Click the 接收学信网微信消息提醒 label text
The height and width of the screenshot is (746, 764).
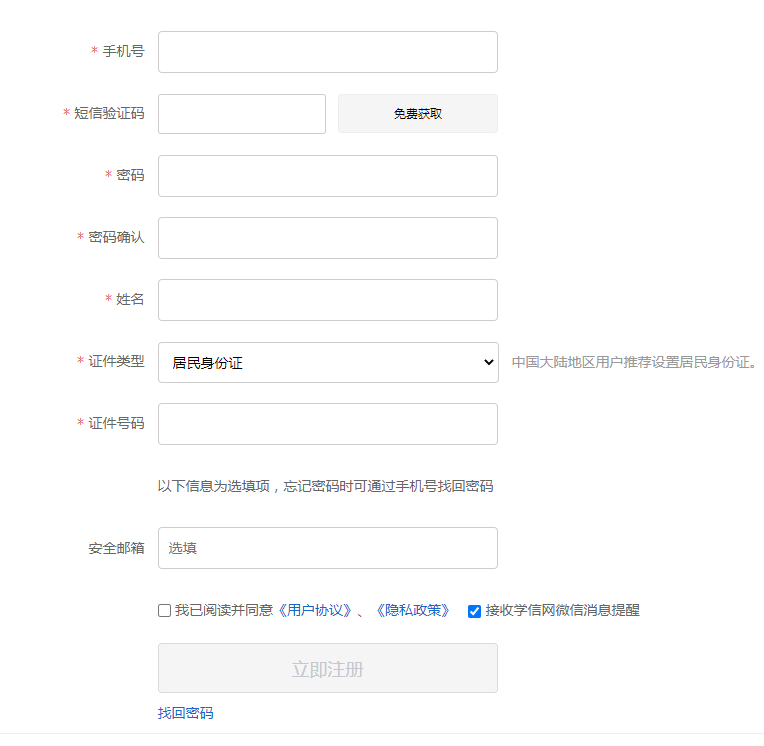tap(562, 610)
